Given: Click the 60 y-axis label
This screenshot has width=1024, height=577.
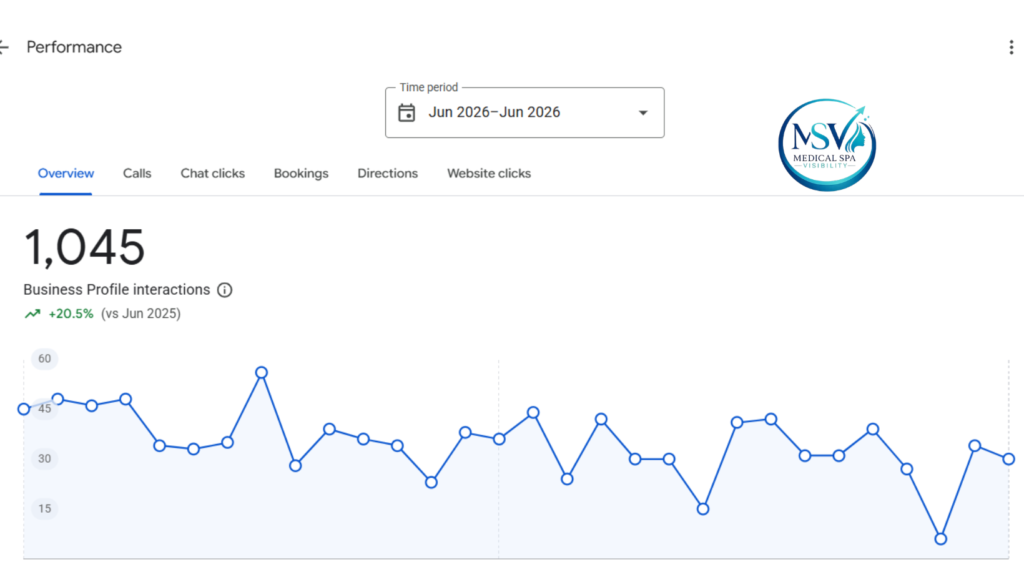Looking at the screenshot, I should pyautogui.click(x=44, y=358).
